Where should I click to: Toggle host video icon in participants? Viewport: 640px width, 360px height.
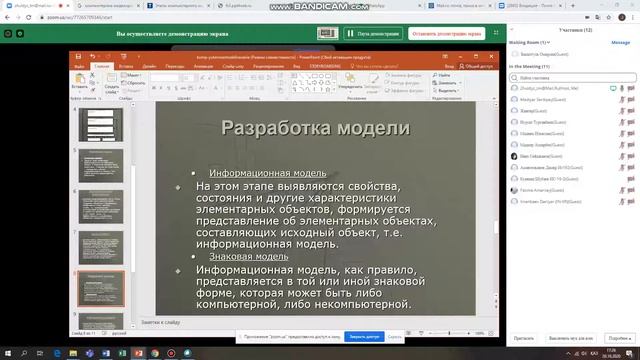(631, 88)
